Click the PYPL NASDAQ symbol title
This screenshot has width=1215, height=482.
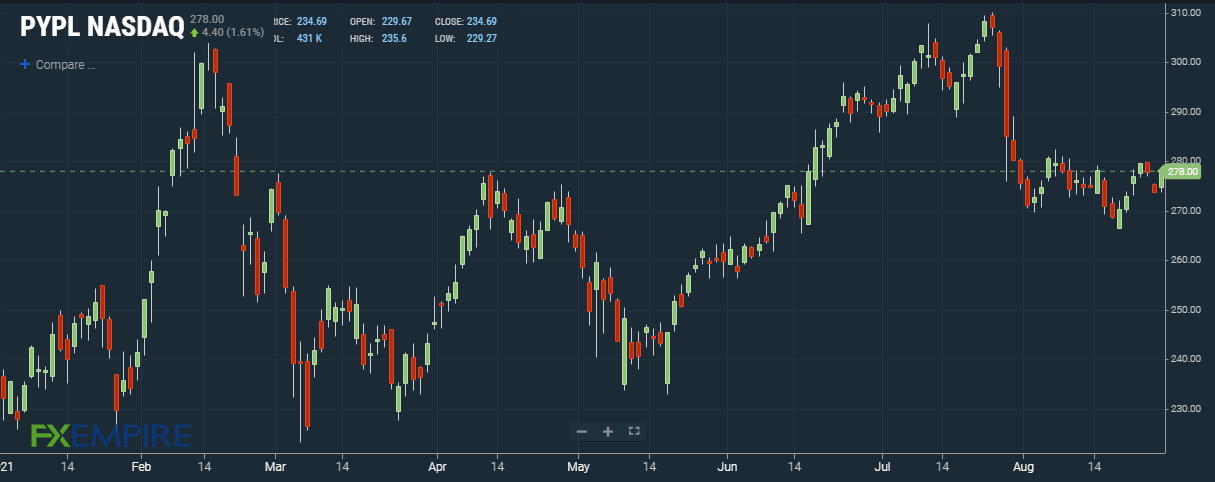[101, 27]
